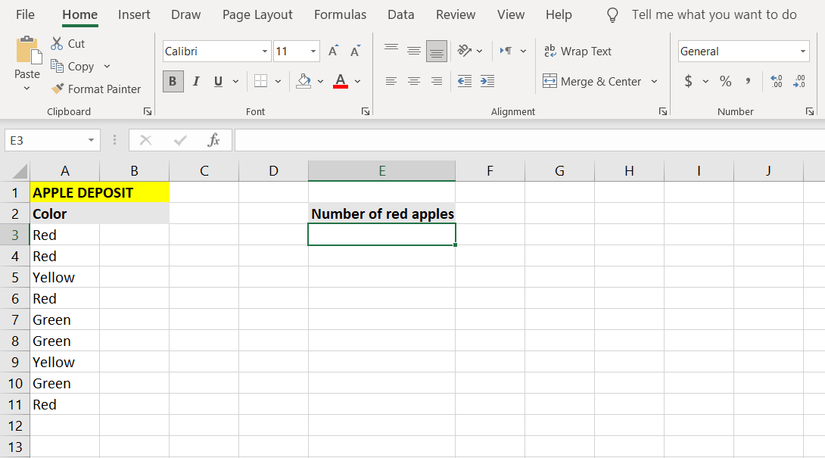Viewport: 825px width, 458px height.
Task: Set Middle Align vertical alignment
Action: (414, 51)
